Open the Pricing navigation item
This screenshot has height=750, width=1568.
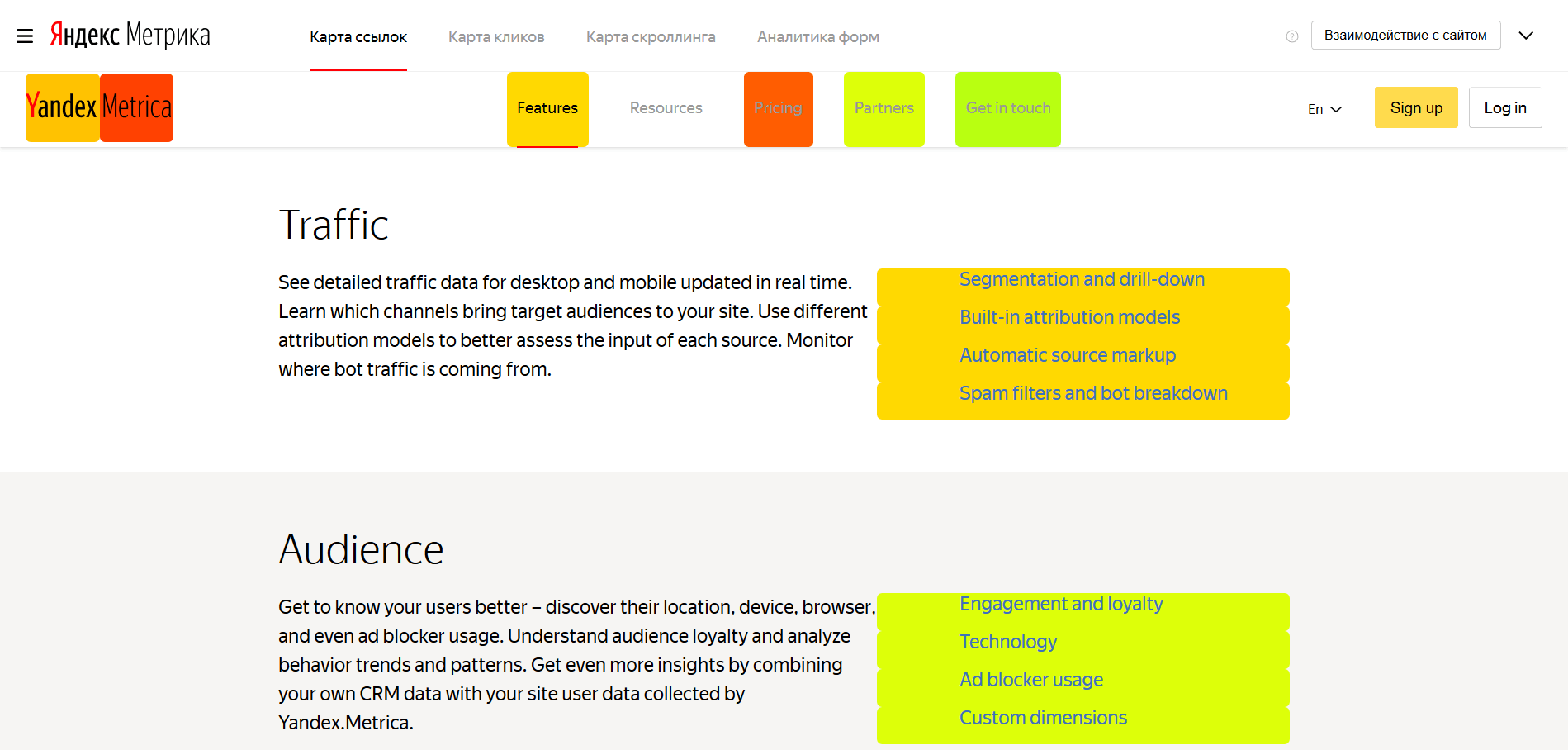tap(778, 108)
